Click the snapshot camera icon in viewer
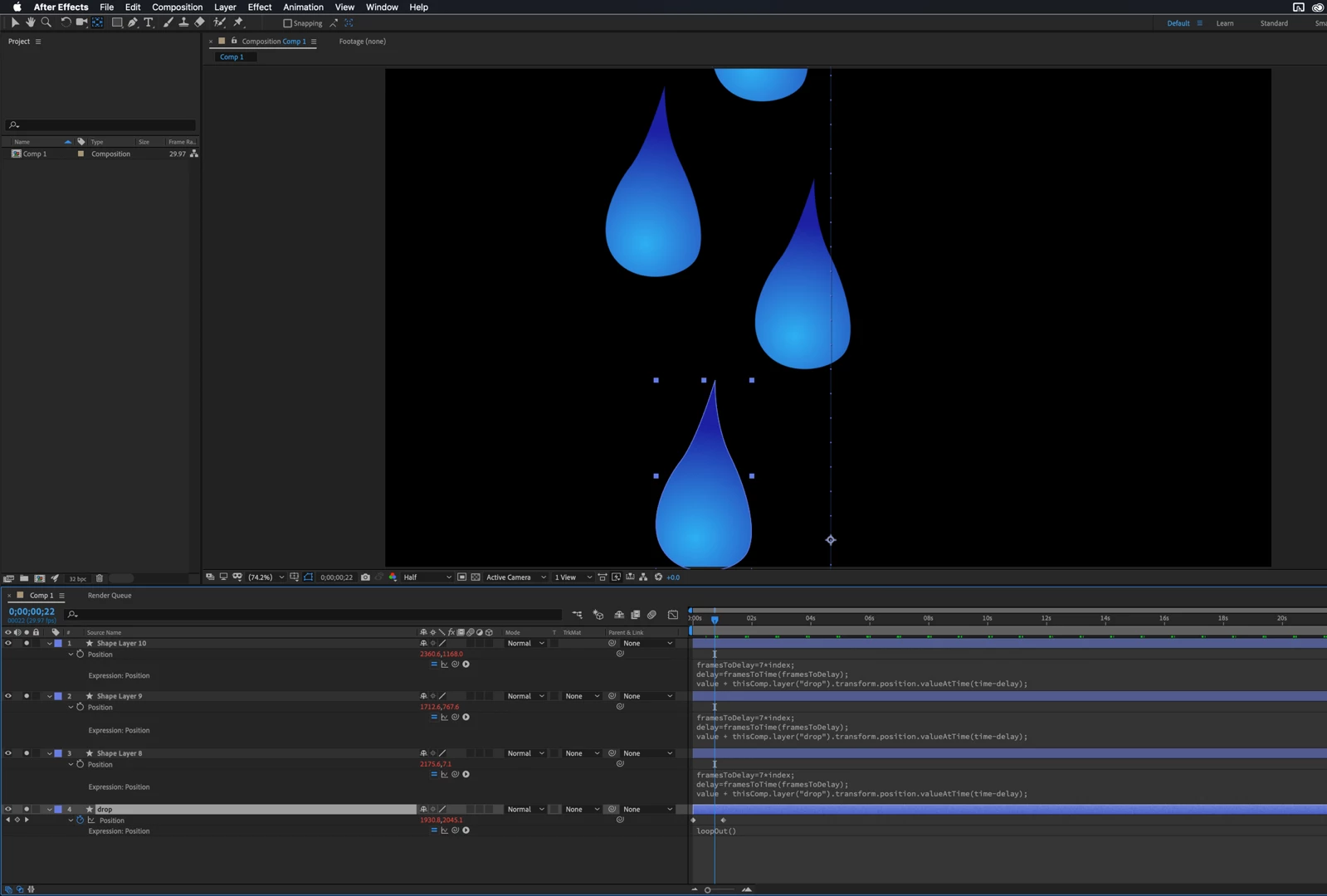1327x896 pixels. point(365,577)
